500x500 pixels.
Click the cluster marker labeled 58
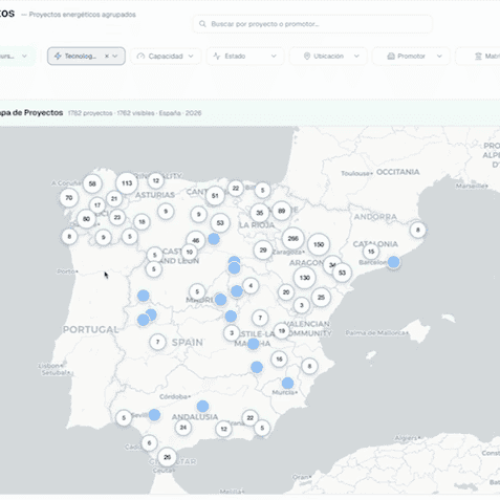pos(92,183)
